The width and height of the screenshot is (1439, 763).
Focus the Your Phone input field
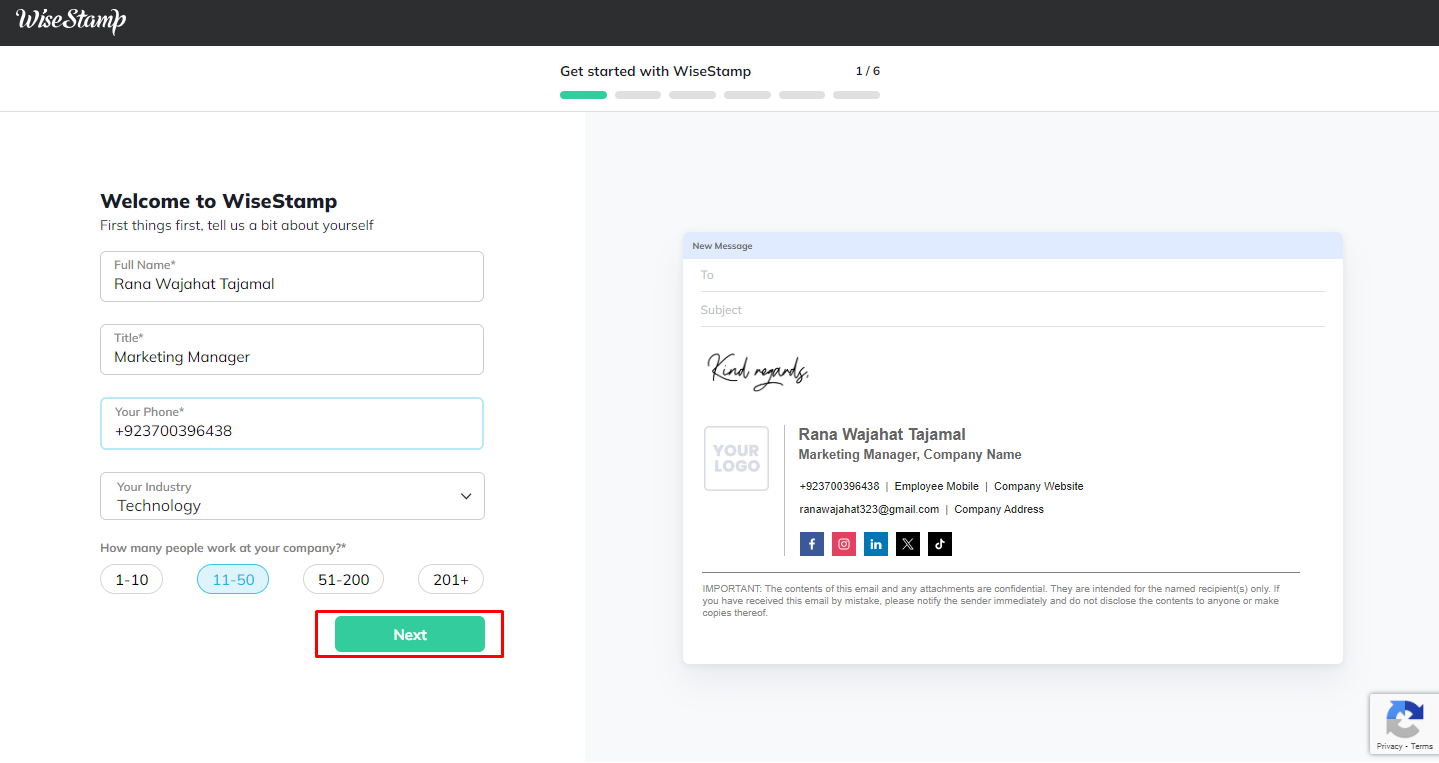point(292,423)
